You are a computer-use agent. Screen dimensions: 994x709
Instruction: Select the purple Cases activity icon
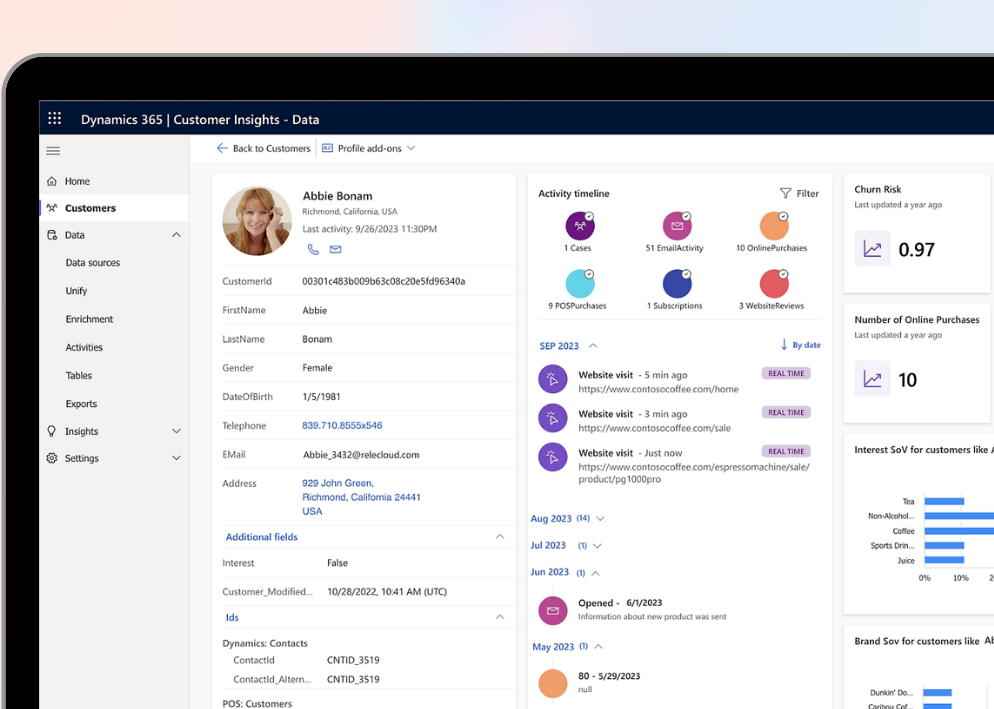[580, 226]
